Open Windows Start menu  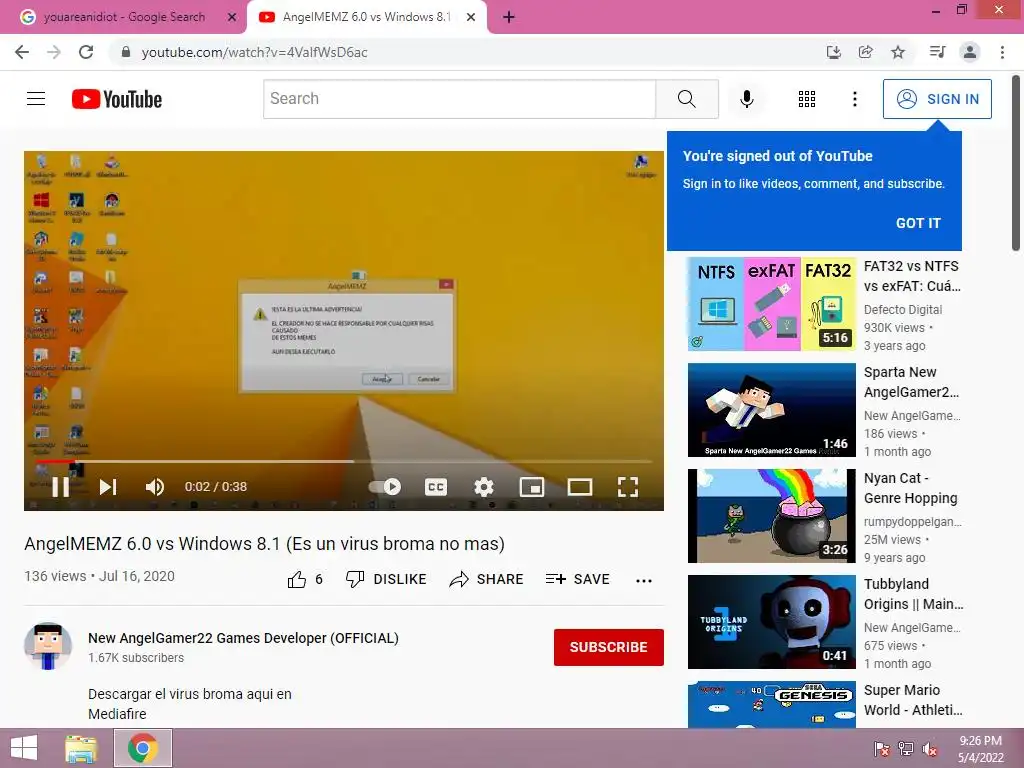(x=24, y=748)
